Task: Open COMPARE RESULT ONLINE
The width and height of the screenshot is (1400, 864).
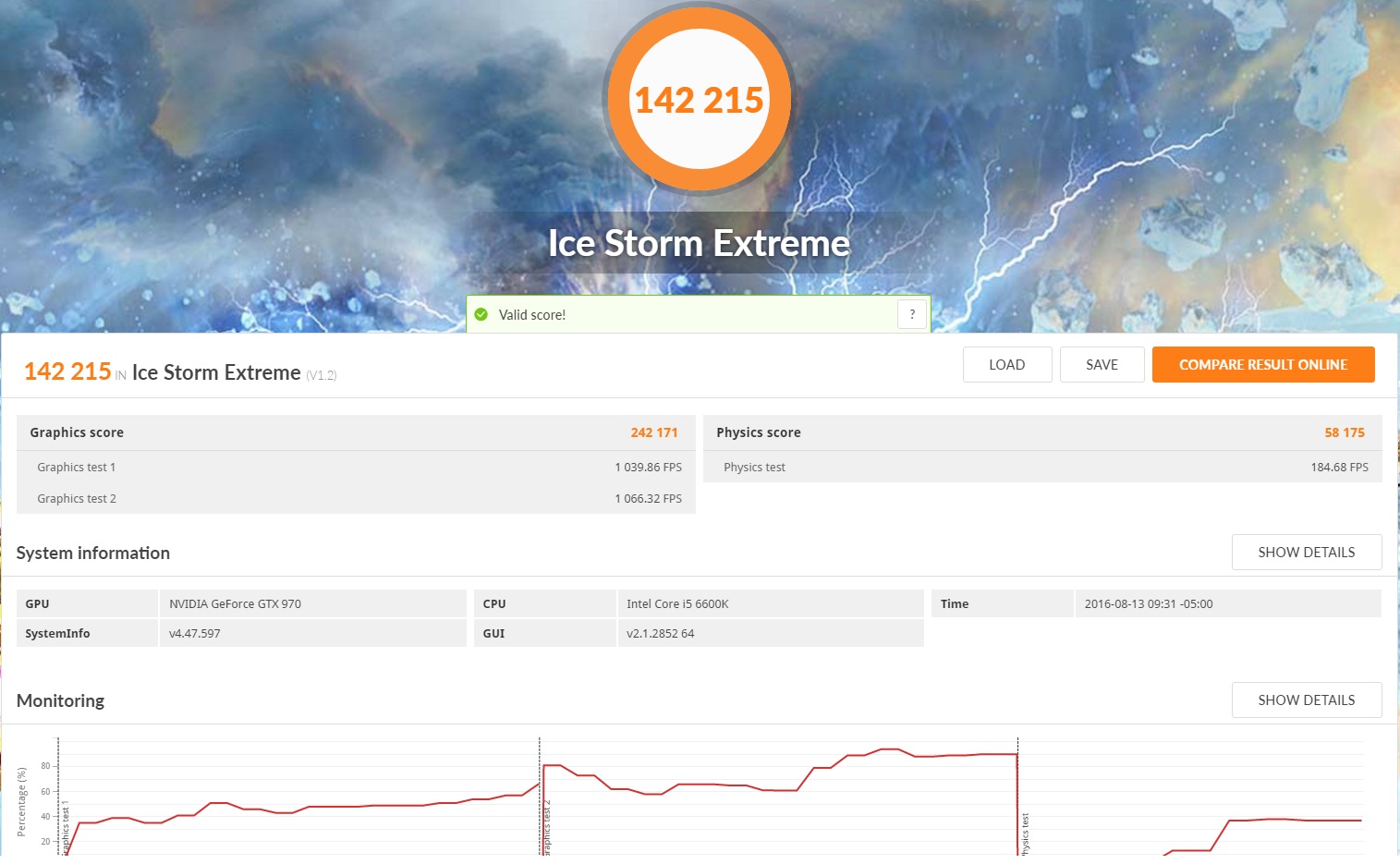Action: (x=1263, y=365)
